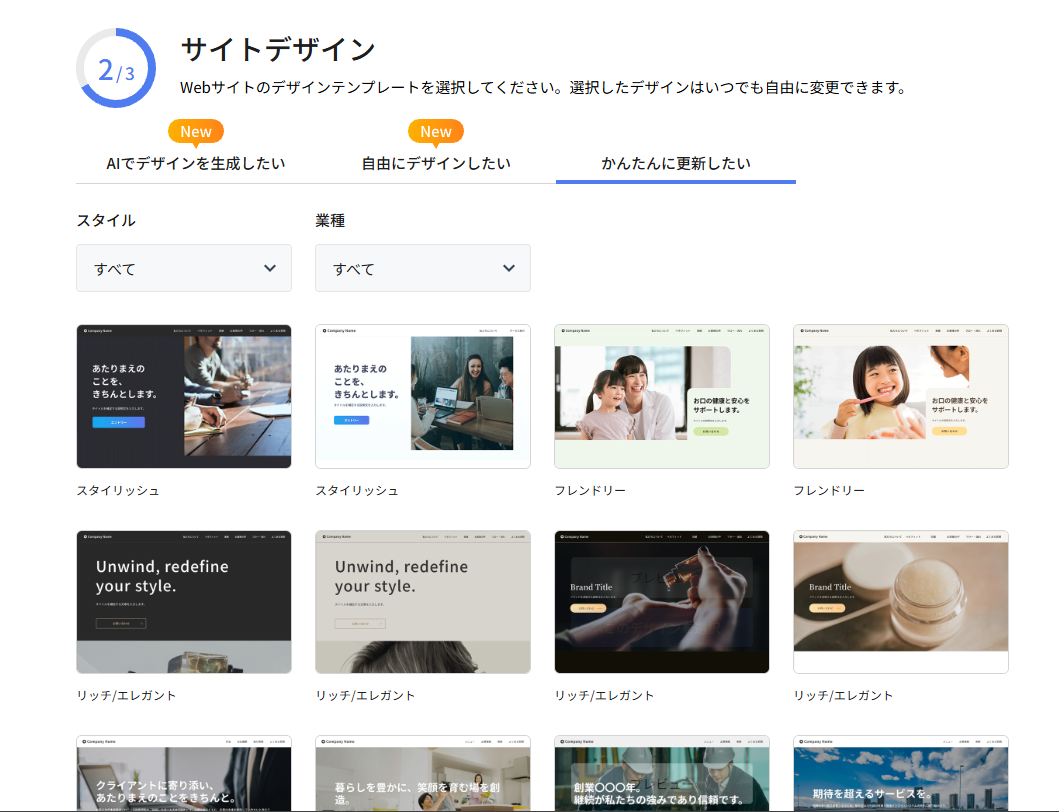Choose the white スタイリッシュ template thumbnail
Image resolution: width=1059 pixels, height=812 pixels.
click(422, 396)
